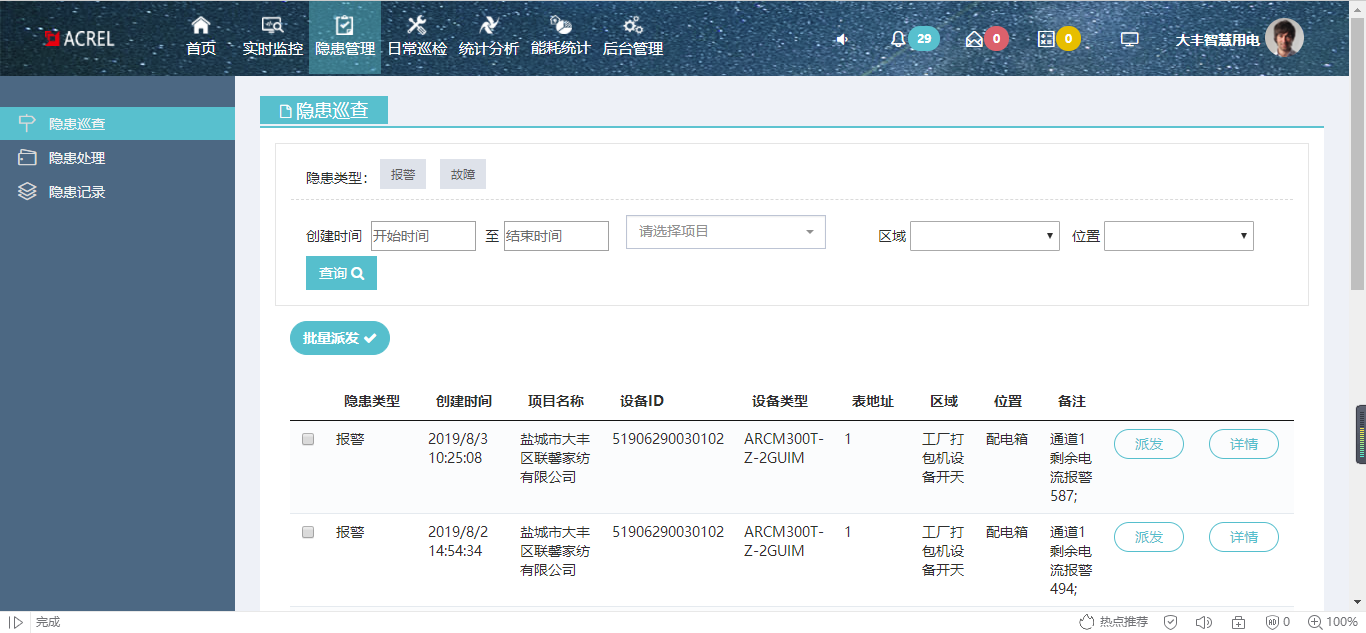Click the 隐患类型 column header

click(x=372, y=401)
